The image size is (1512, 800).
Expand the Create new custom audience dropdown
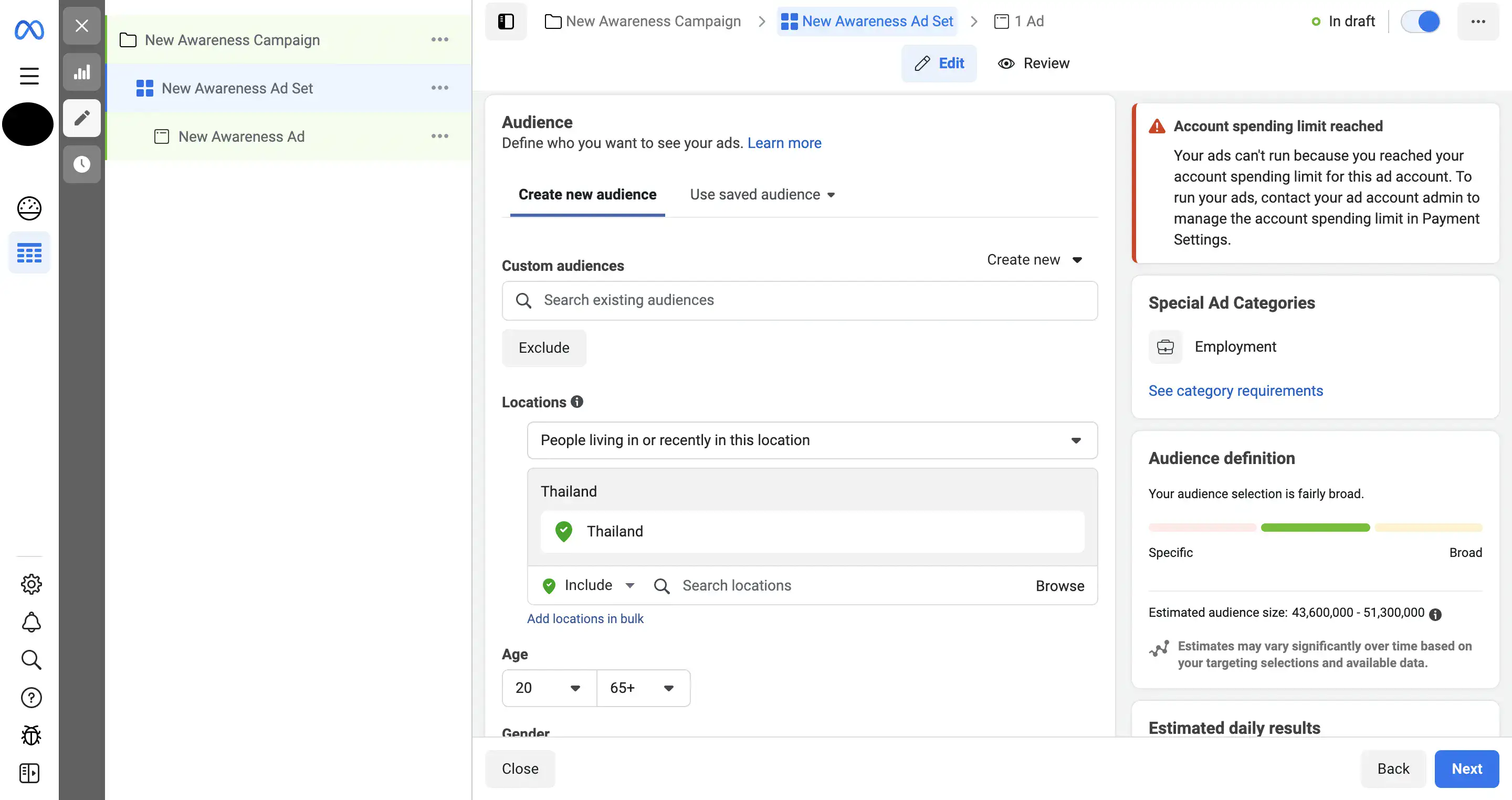click(1034, 259)
